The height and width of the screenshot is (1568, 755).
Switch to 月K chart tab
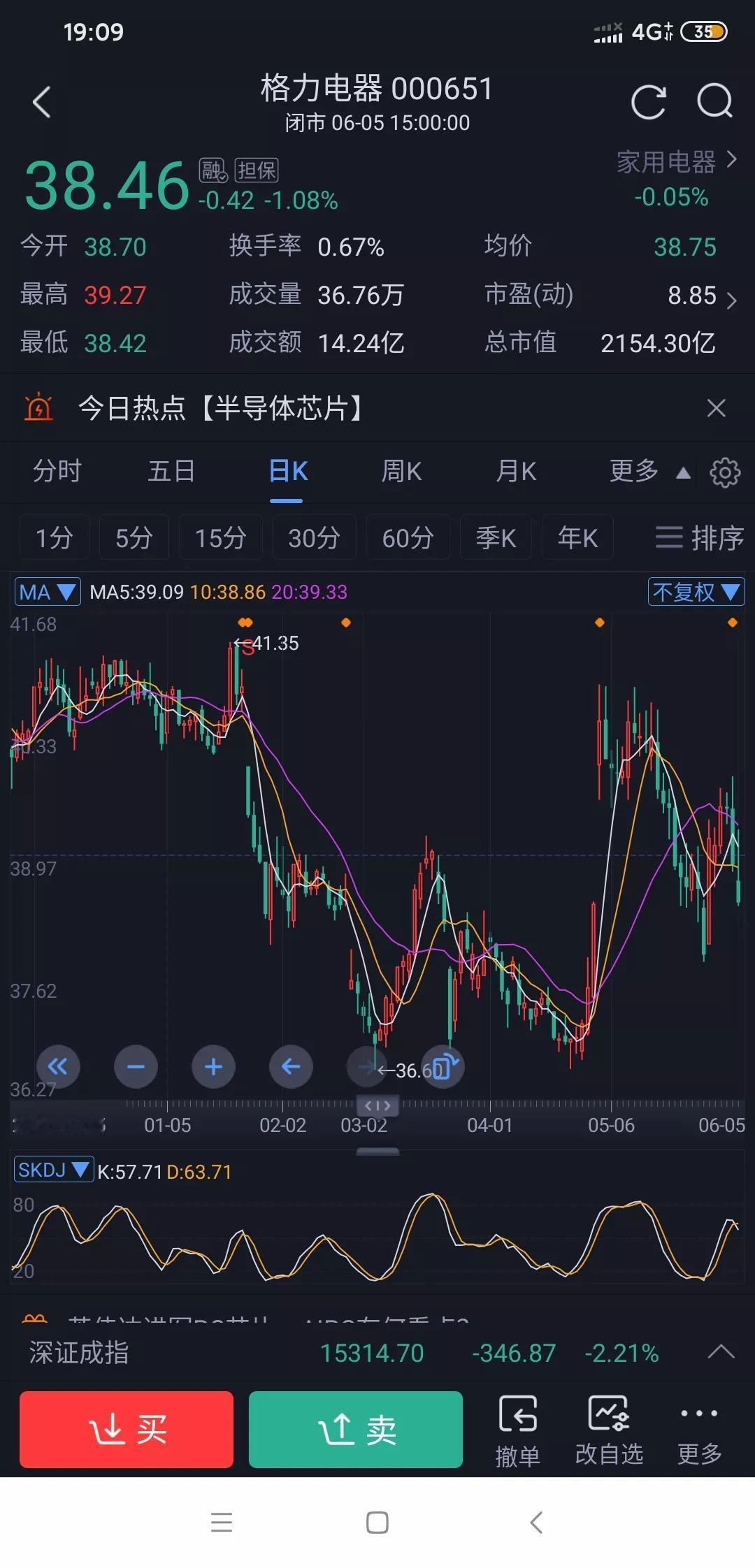tap(516, 472)
